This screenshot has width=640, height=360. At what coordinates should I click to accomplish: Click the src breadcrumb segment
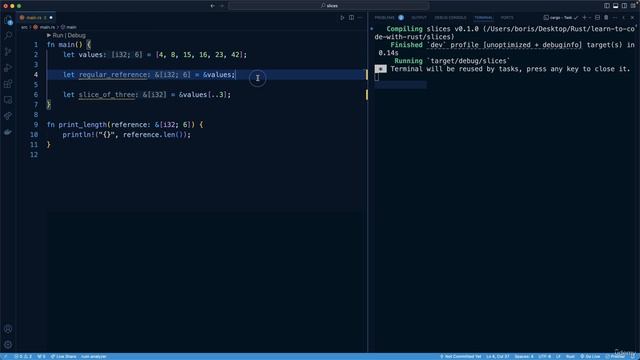pos(24,27)
